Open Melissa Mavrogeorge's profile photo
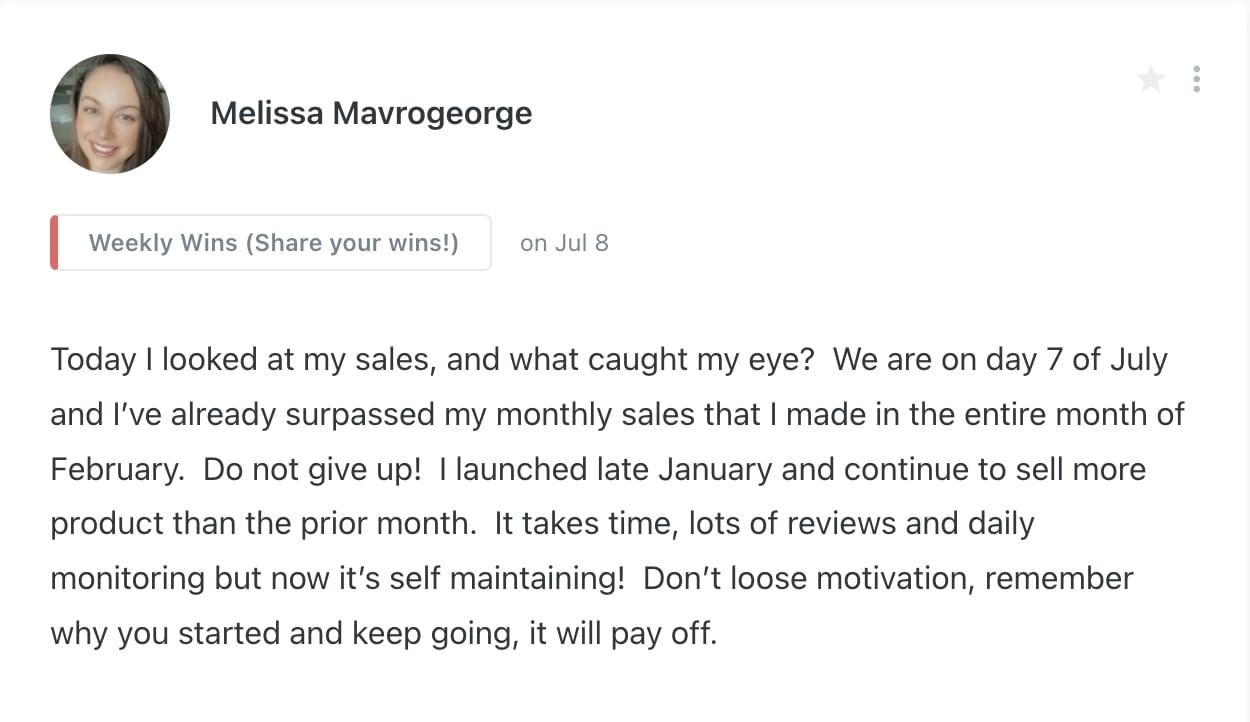Screen dimensions: 1250x722 pos(110,114)
